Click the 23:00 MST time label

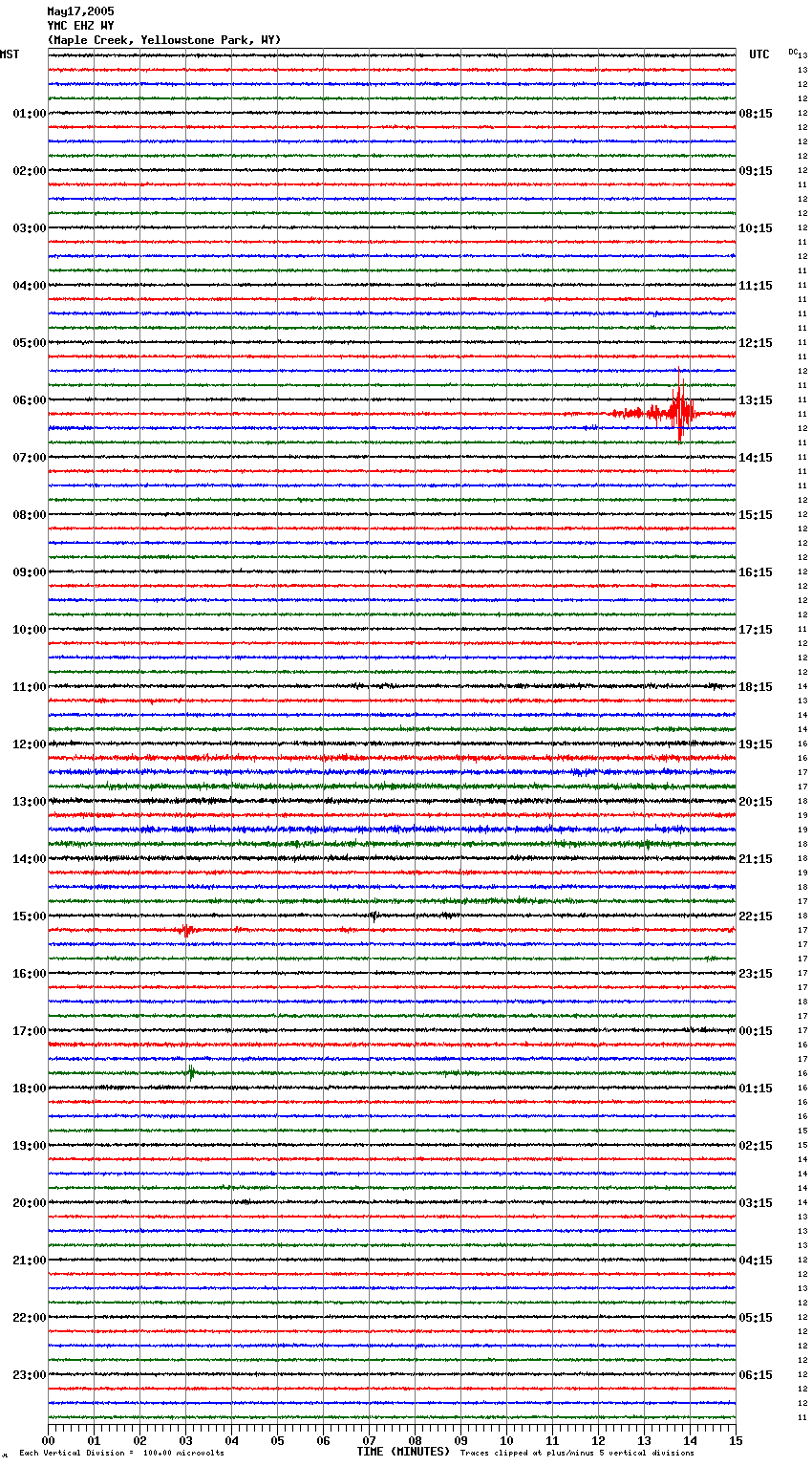tap(30, 1375)
